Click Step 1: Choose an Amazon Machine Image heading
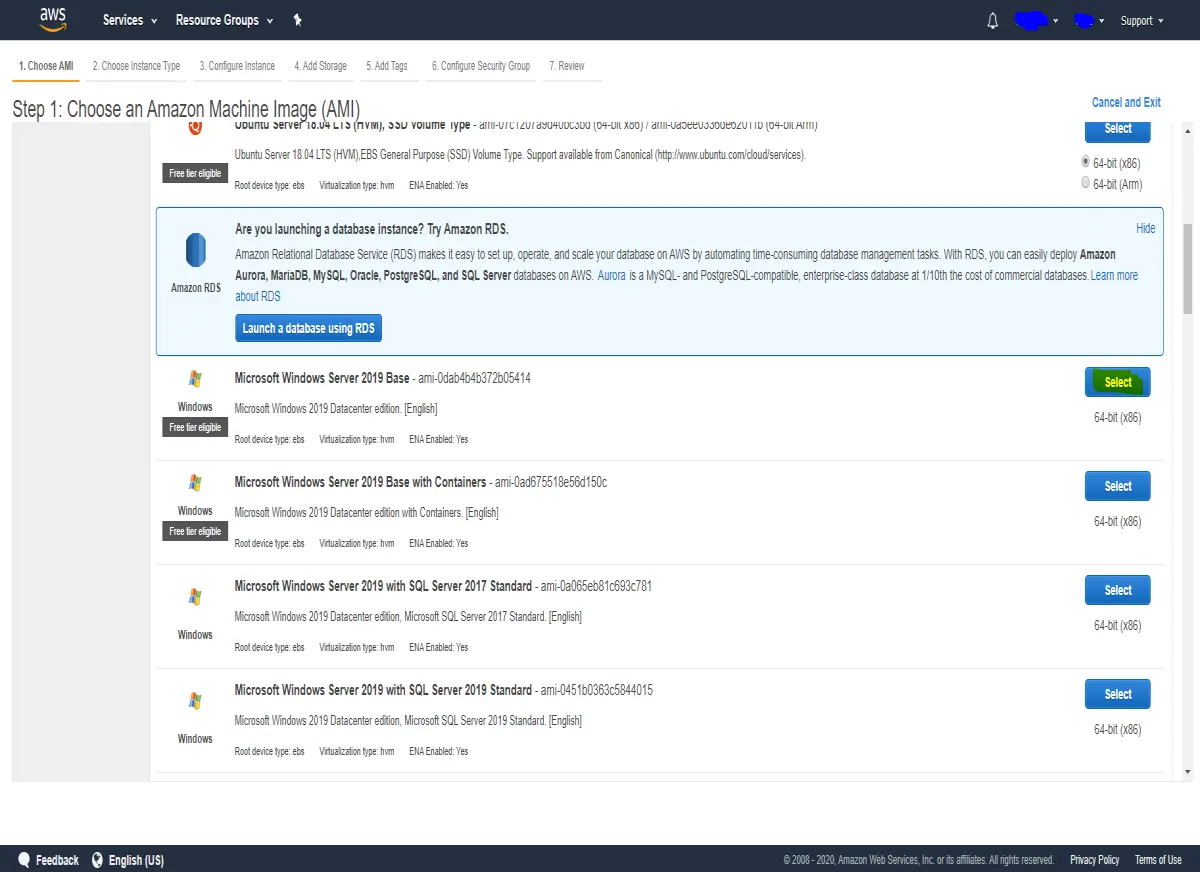1200x872 pixels. point(186,109)
